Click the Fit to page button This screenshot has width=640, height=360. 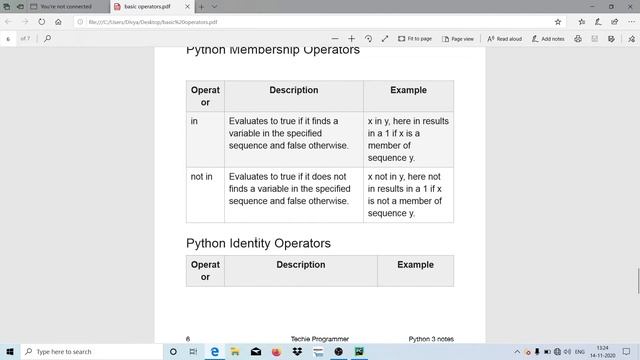(415, 39)
